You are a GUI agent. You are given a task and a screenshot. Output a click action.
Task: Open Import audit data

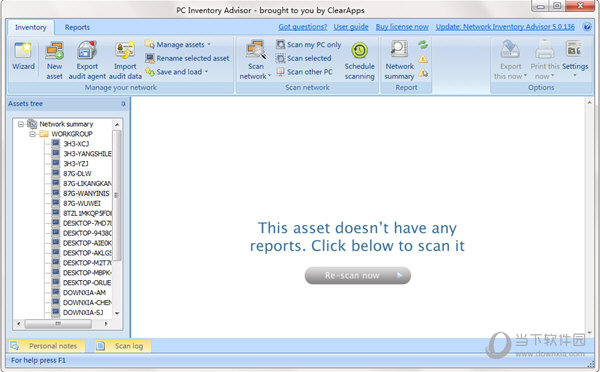point(125,60)
